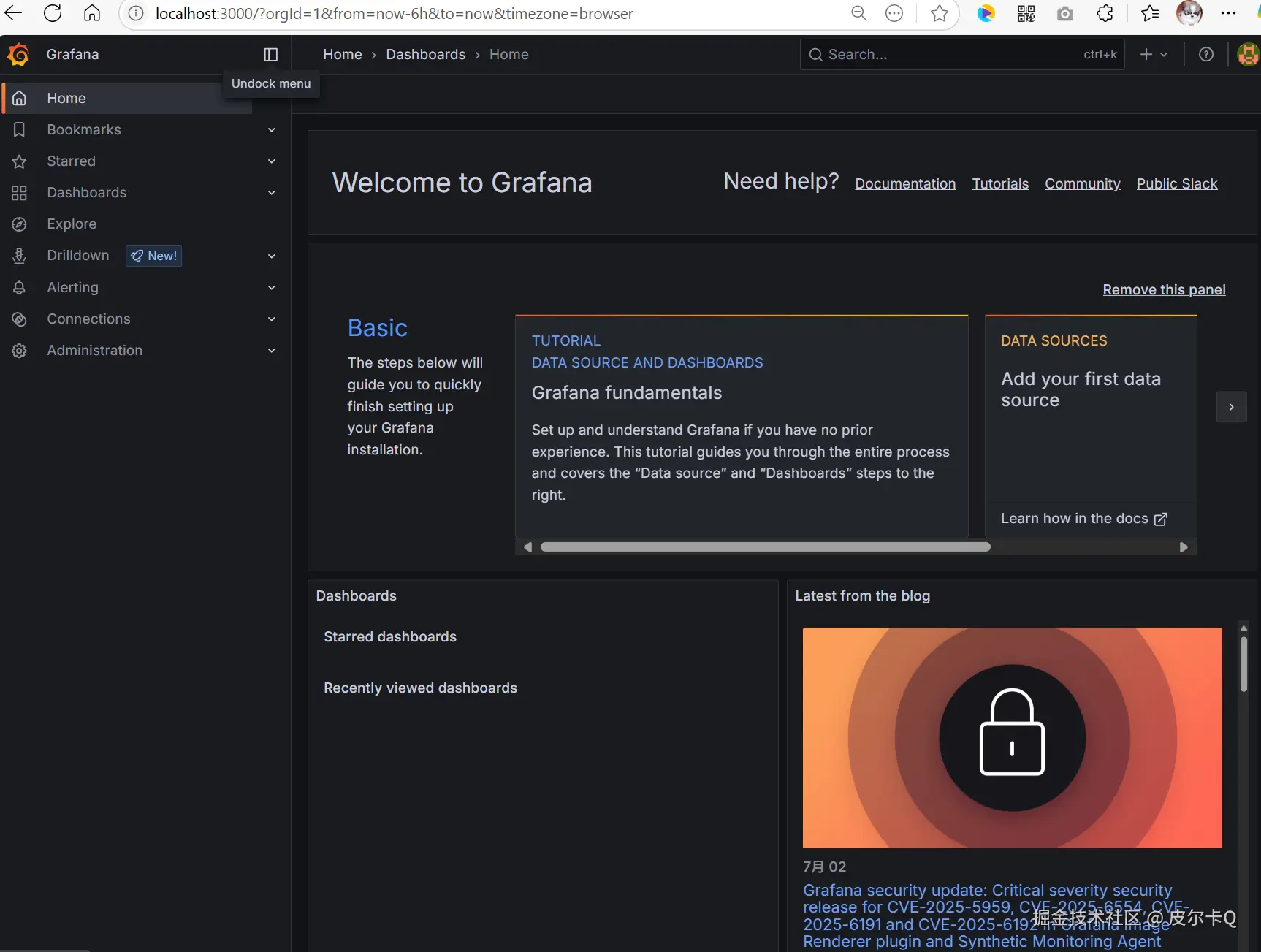Expand the Administration section chevron
The image size is (1261, 952).
272,351
